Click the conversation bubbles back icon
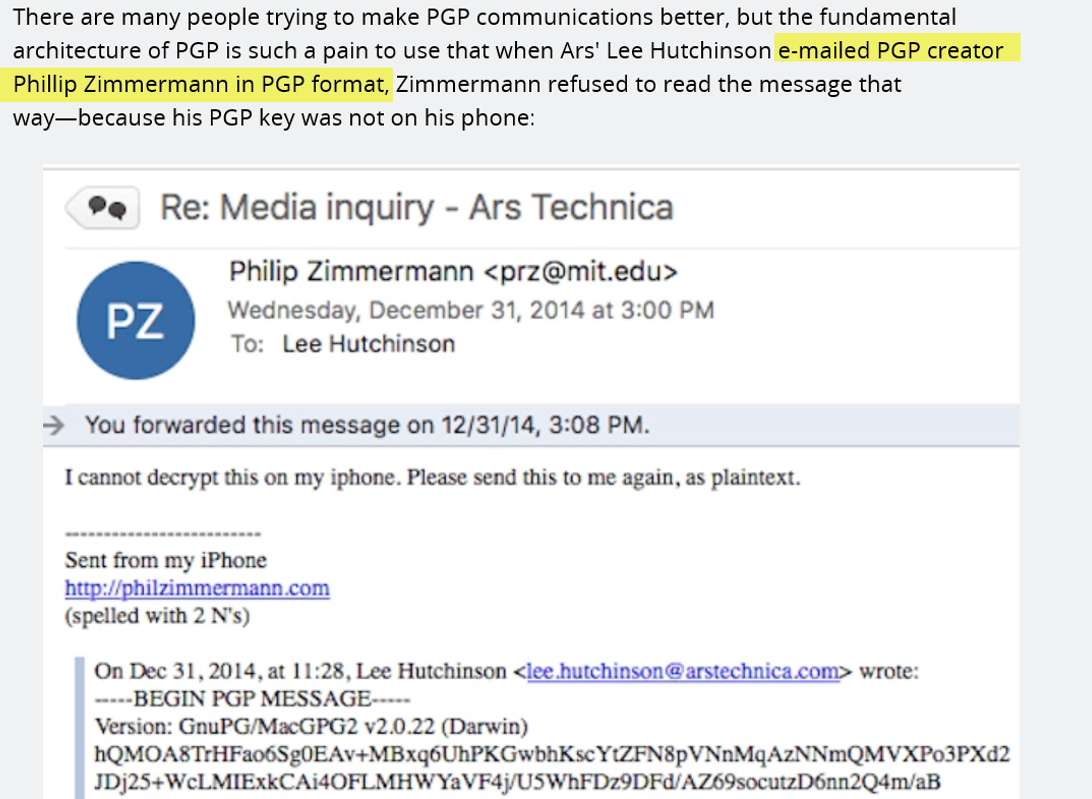 [x=103, y=208]
